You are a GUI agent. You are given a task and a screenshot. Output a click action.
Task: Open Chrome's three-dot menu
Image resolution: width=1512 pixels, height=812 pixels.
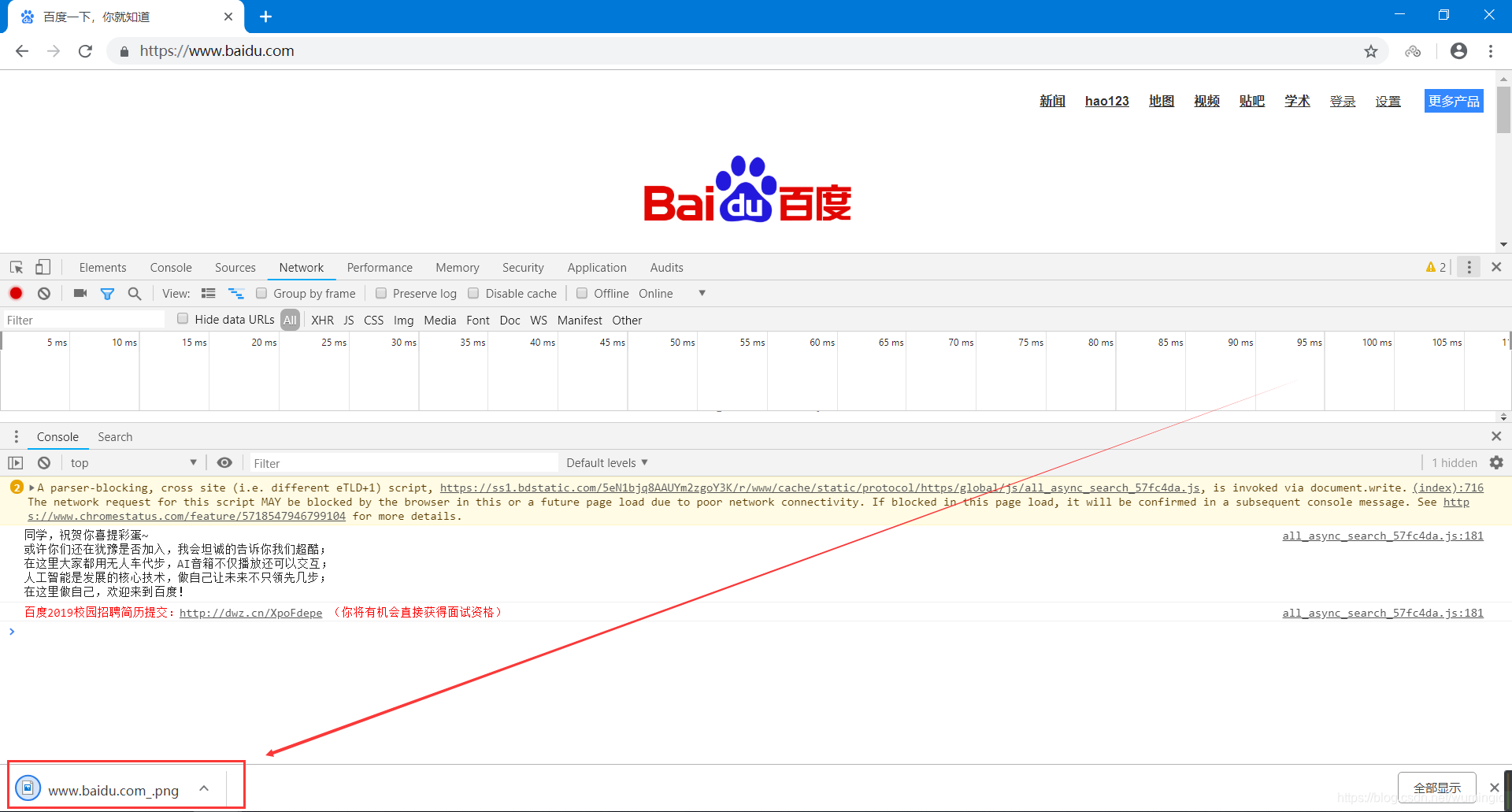[1491, 51]
